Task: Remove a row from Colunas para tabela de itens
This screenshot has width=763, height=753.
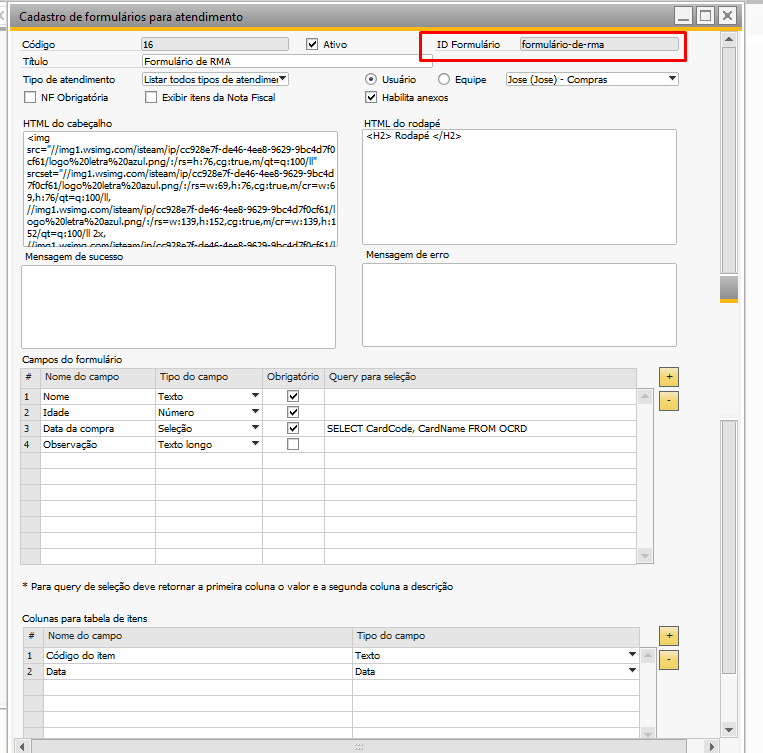Action: tap(669, 660)
